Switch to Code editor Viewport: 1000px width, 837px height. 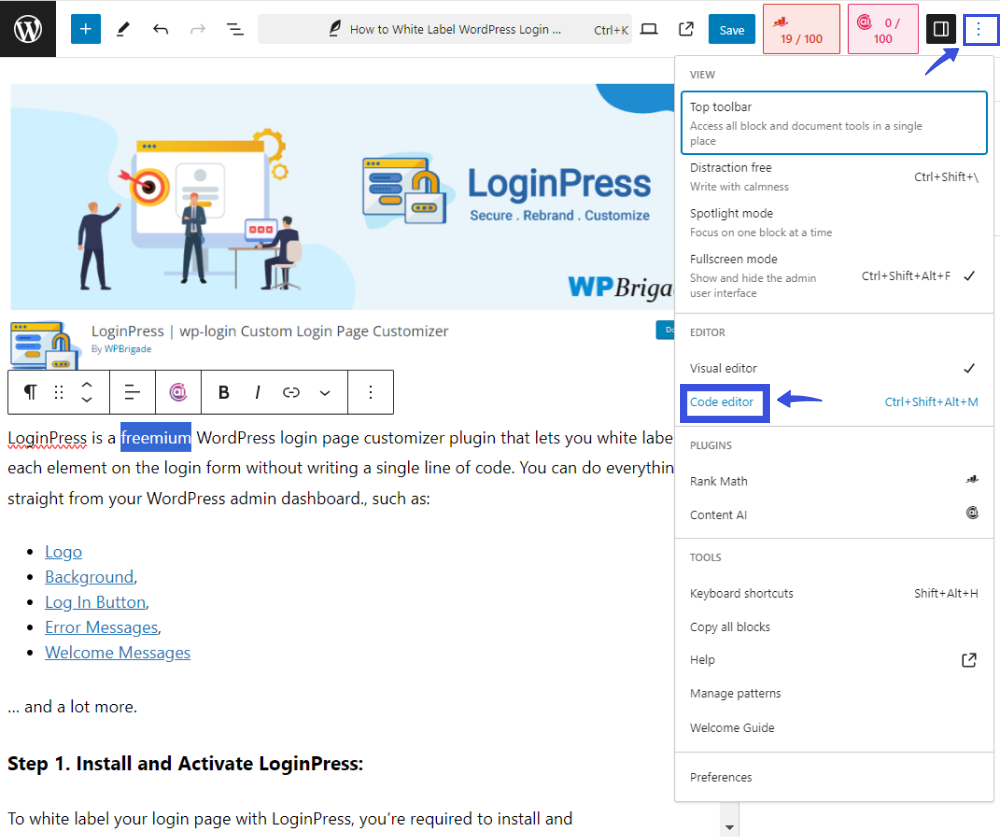(x=834, y=402)
